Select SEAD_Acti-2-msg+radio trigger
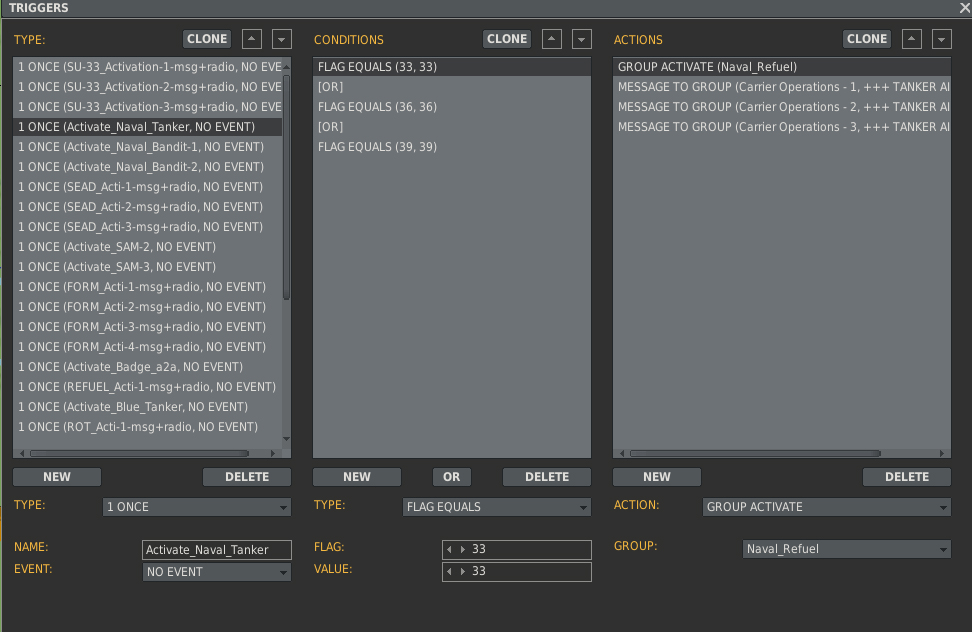Screen dimensions: 972x632 (148, 206)
